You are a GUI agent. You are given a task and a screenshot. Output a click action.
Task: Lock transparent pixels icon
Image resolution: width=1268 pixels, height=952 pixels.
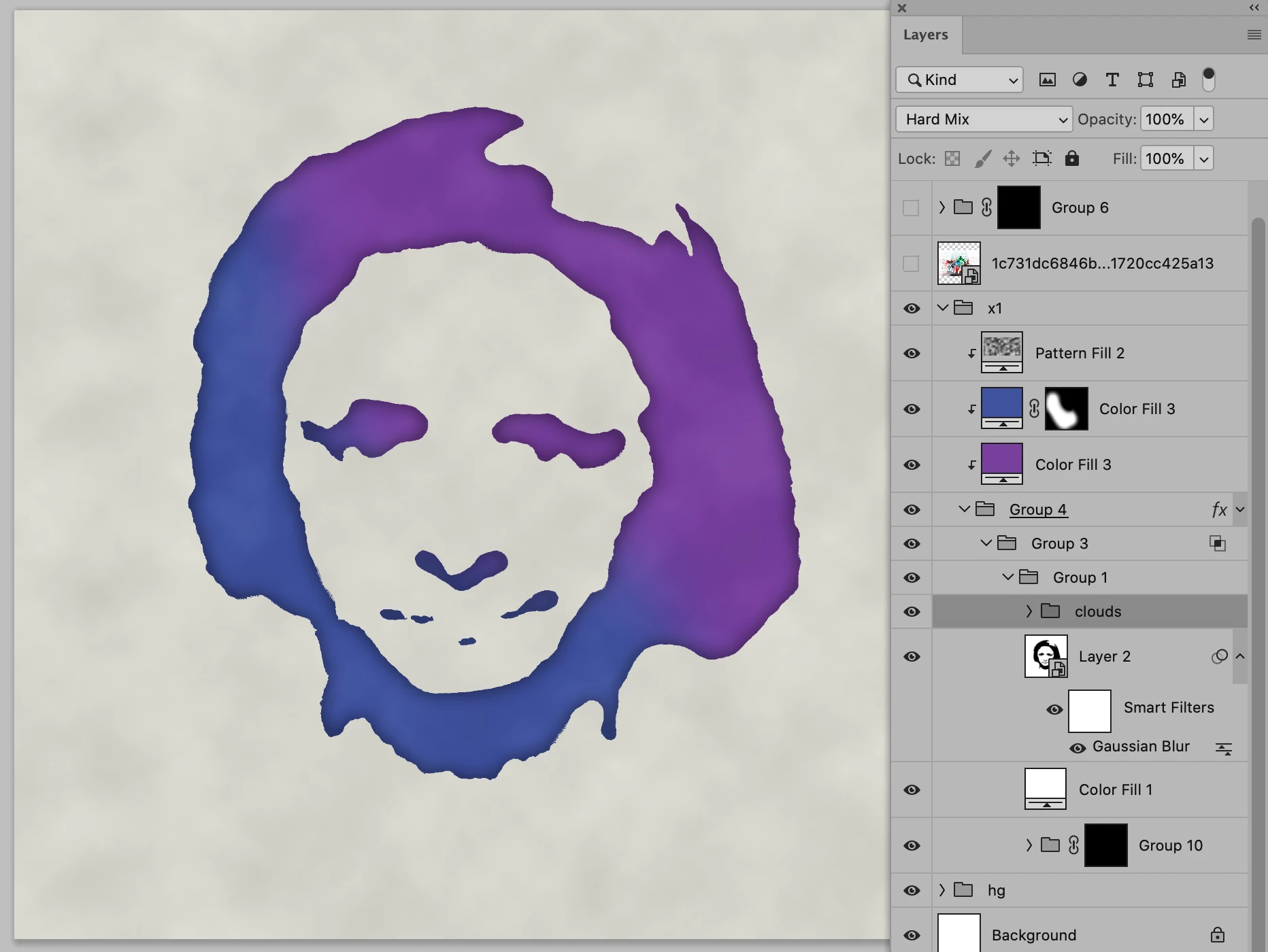click(x=952, y=159)
